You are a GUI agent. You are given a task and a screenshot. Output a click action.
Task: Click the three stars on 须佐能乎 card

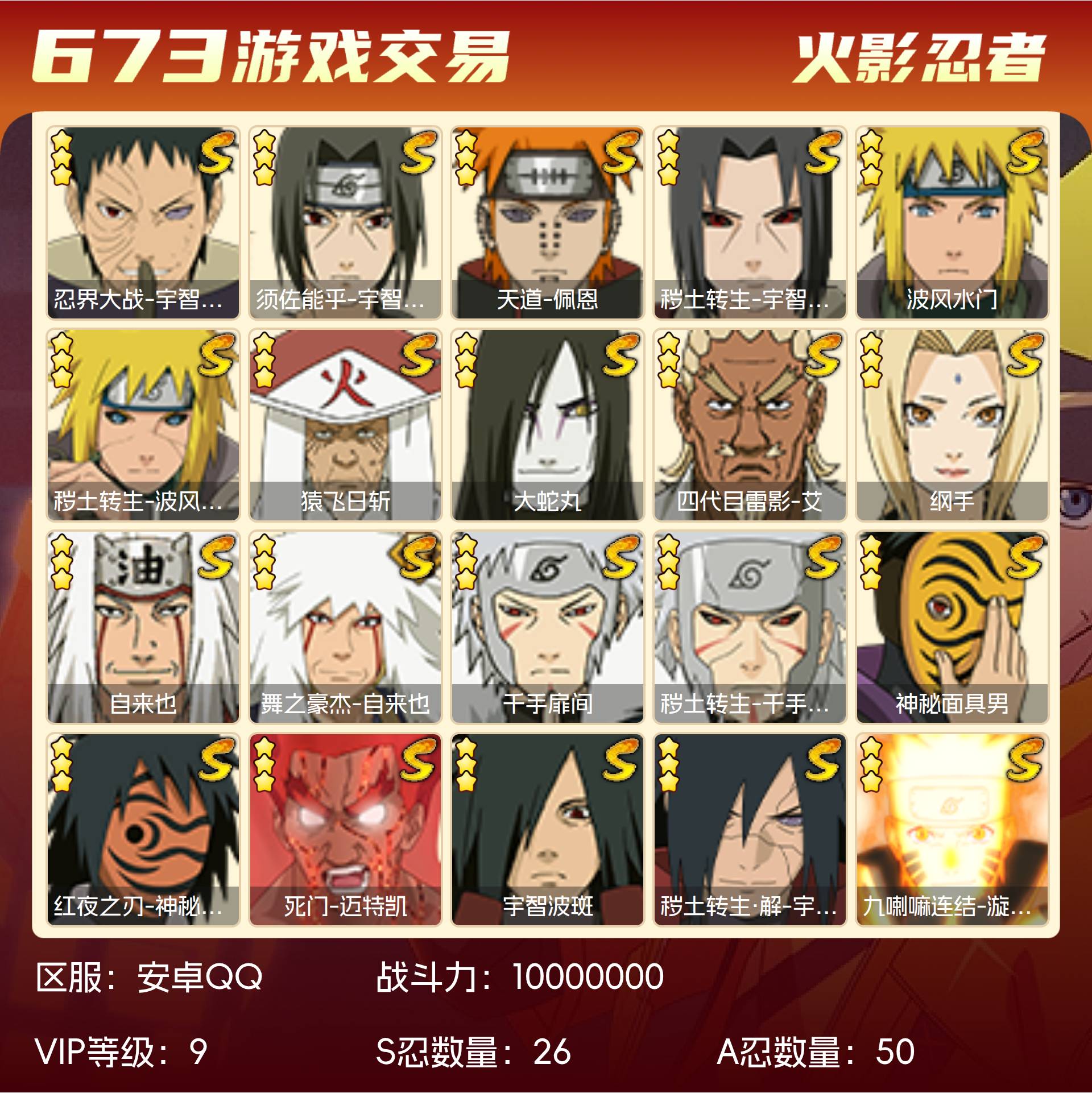pos(264,158)
